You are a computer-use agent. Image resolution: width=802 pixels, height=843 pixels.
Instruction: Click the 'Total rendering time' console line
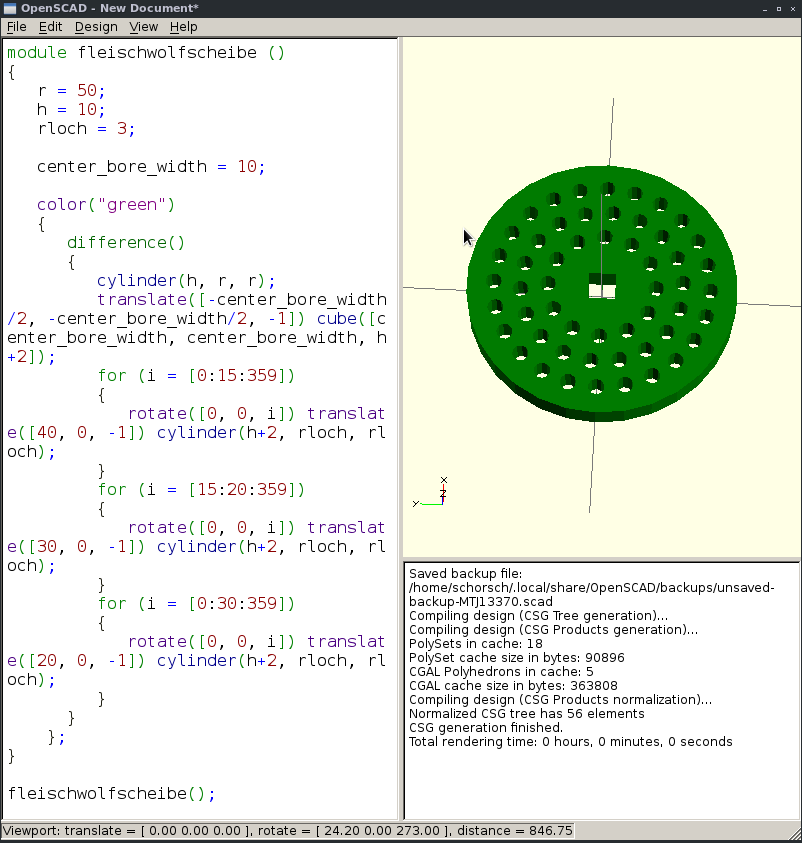tap(570, 742)
